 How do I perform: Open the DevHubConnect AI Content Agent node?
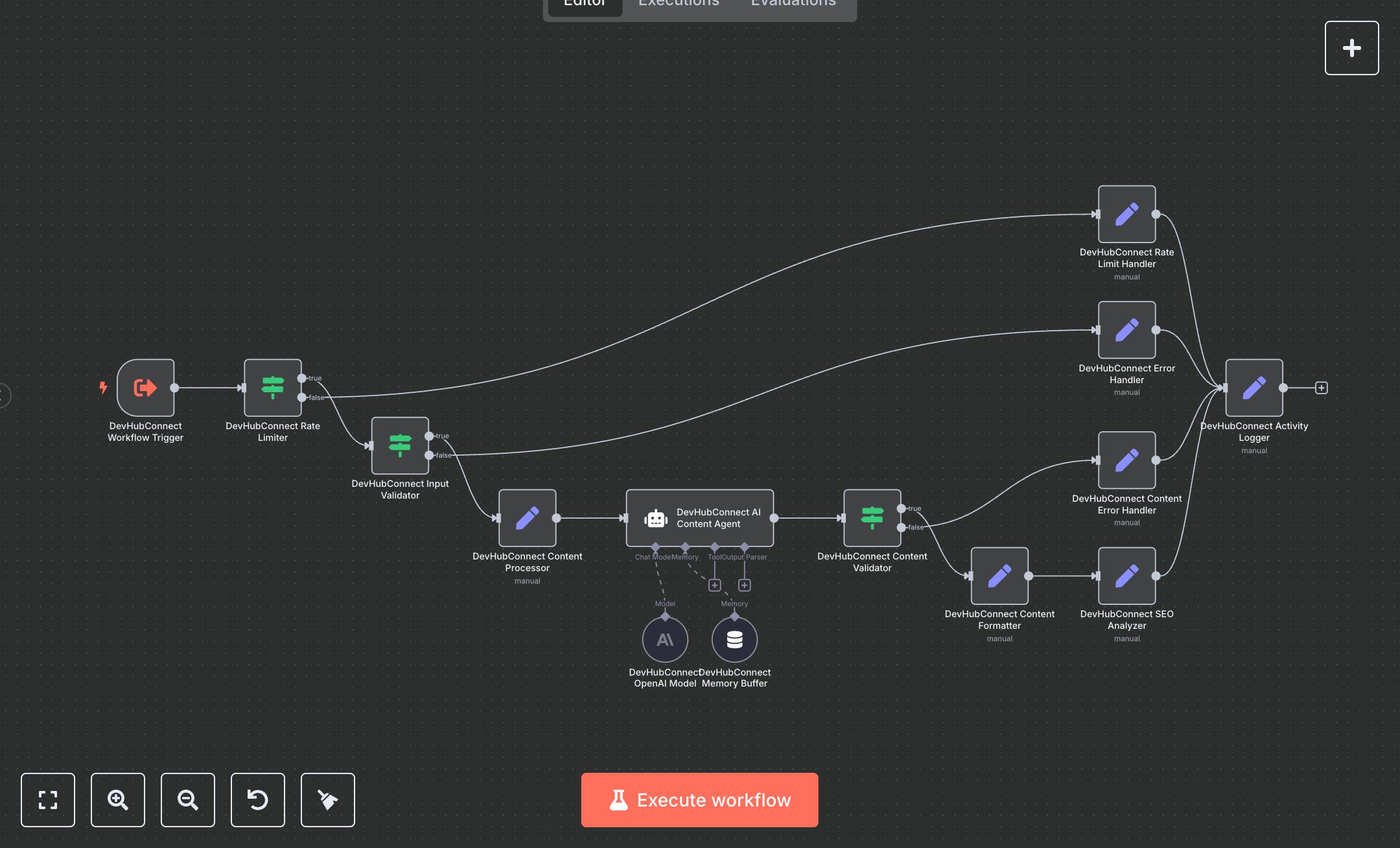699,518
